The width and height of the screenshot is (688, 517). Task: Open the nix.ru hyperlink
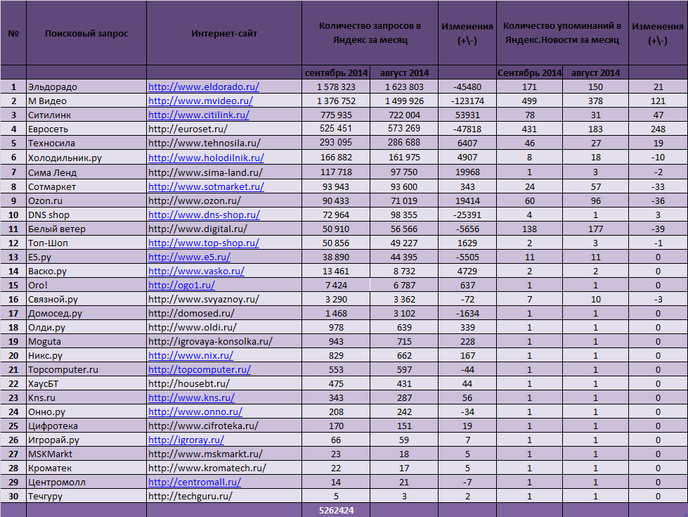[x=190, y=355]
